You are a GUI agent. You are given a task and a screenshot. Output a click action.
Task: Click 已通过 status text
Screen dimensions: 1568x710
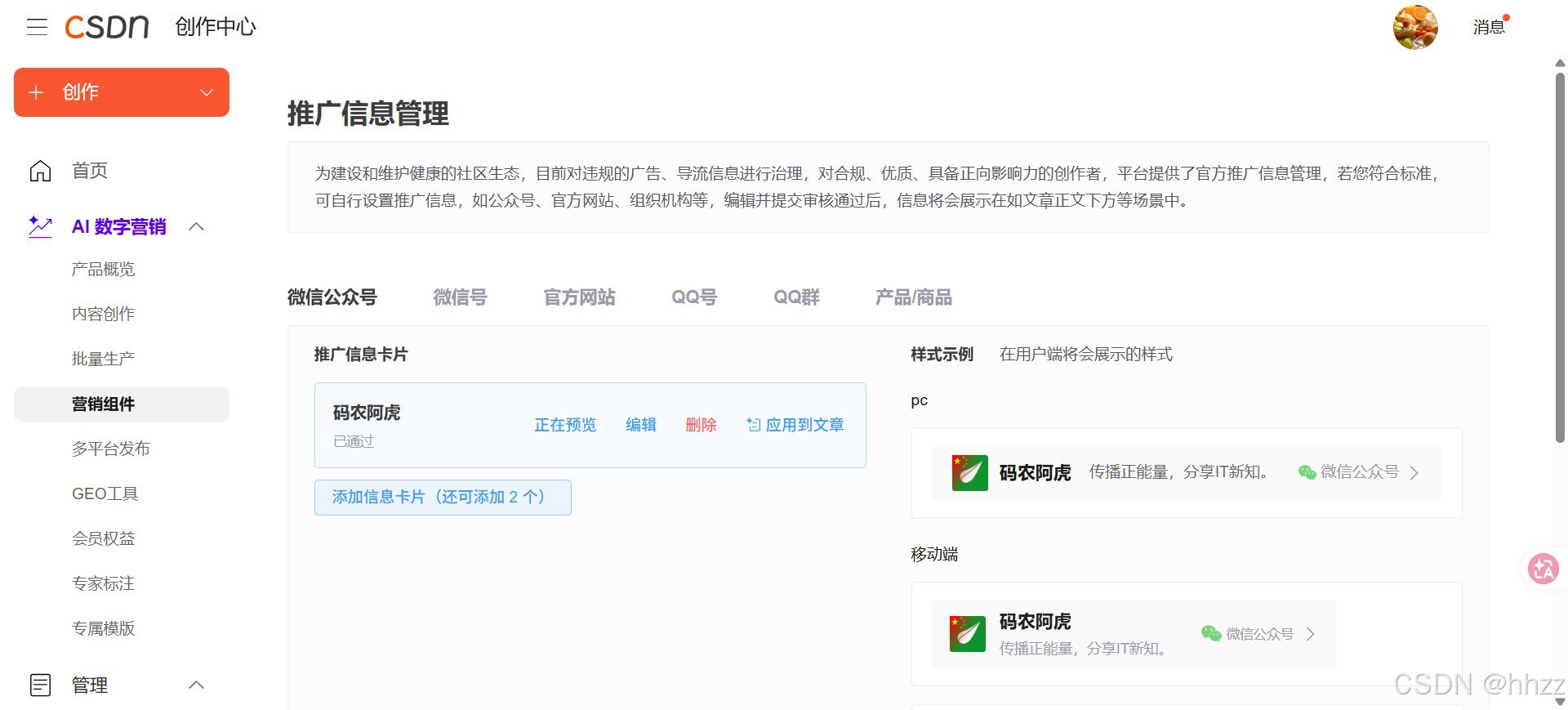(354, 441)
